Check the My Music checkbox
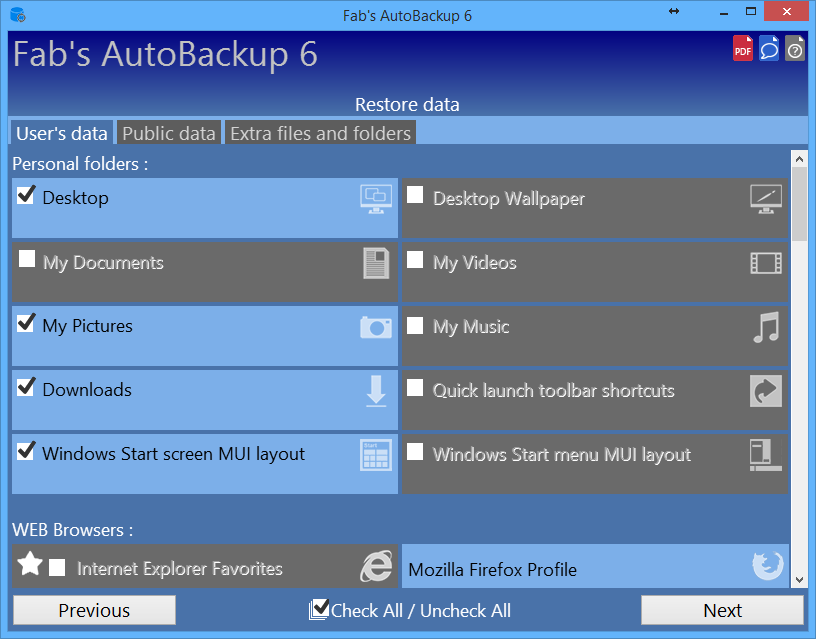Screen dimensions: 816x639 pos(415,326)
